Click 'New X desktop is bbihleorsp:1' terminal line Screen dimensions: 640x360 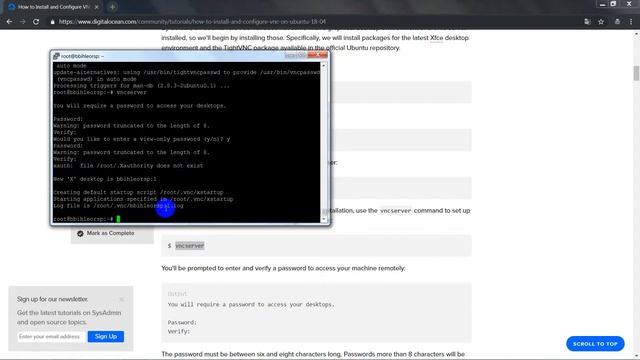pos(105,179)
